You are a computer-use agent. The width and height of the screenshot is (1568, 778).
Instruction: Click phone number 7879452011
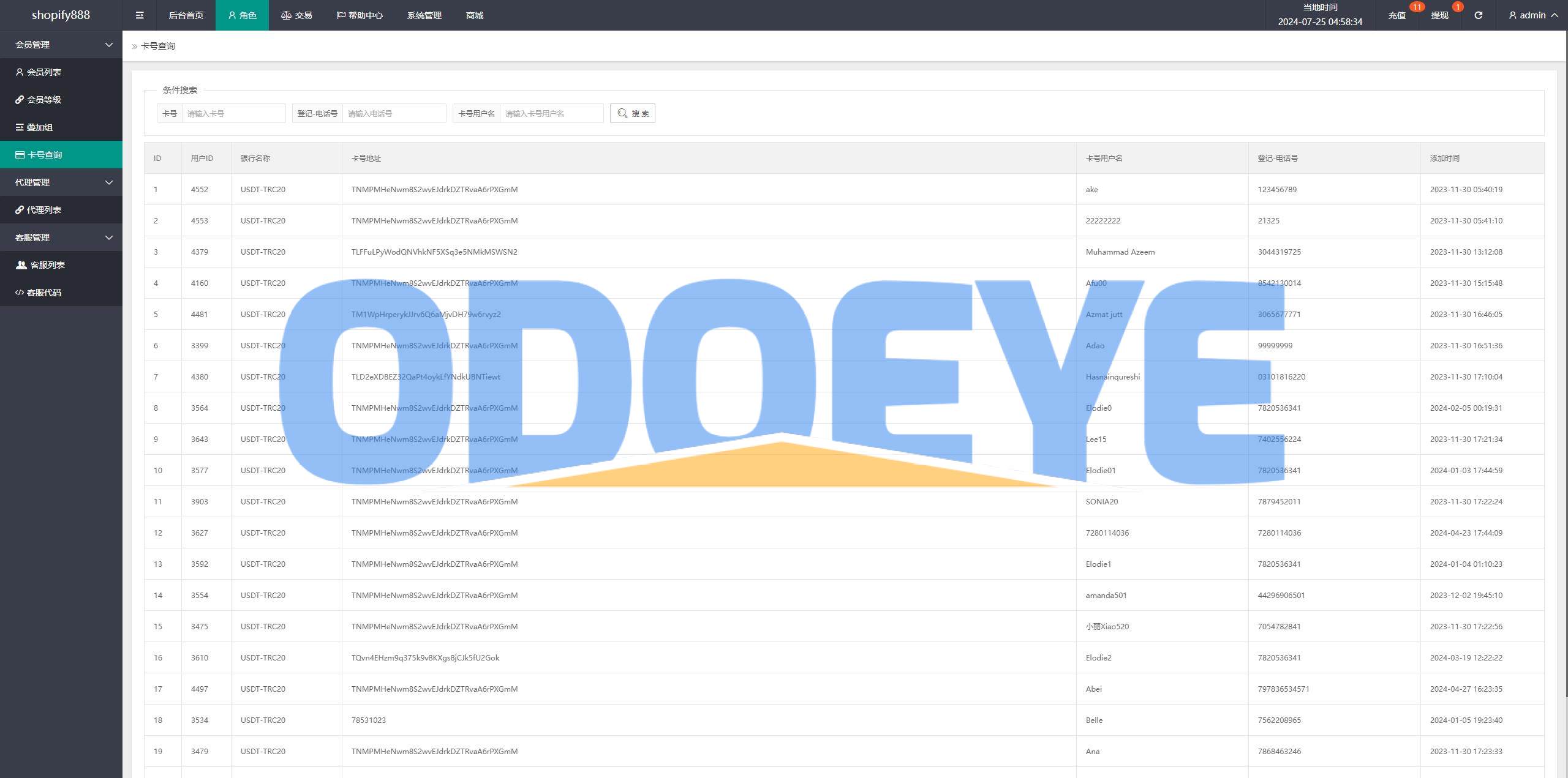coord(1280,501)
